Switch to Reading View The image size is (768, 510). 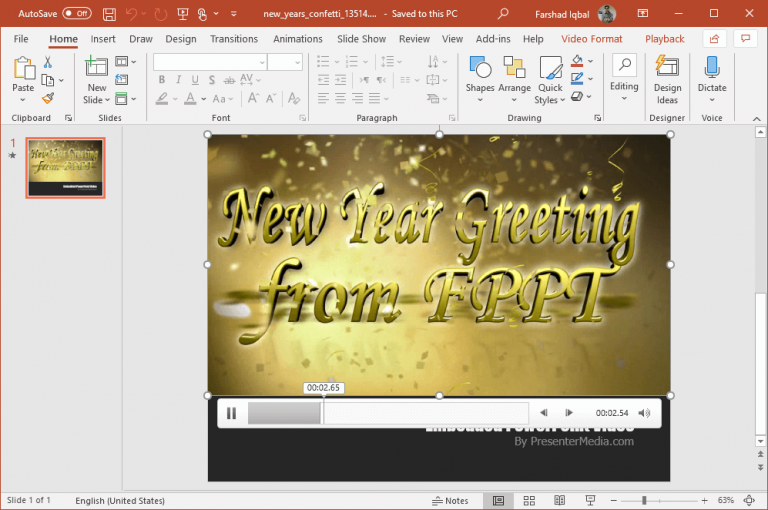tap(559, 501)
